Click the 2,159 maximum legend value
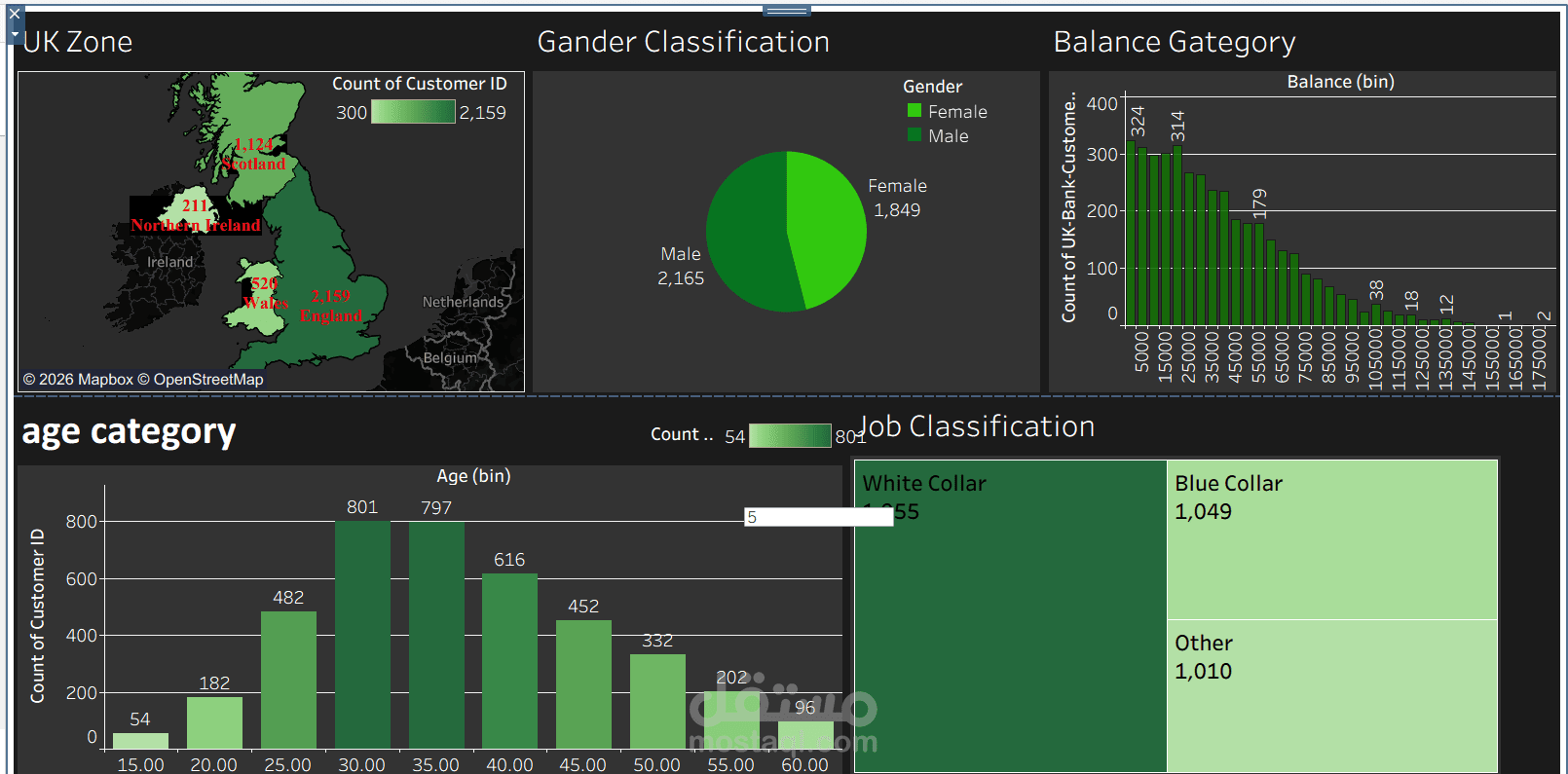 click(482, 113)
